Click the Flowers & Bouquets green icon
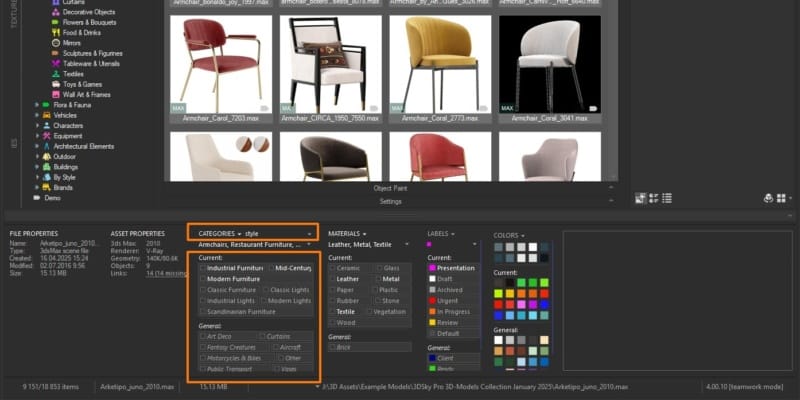The height and width of the screenshot is (400, 800). coord(56,22)
